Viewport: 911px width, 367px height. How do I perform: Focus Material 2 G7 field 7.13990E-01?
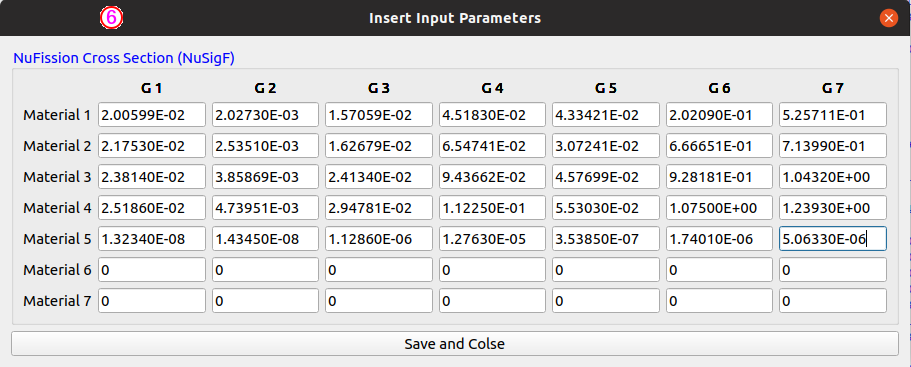click(x=833, y=146)
